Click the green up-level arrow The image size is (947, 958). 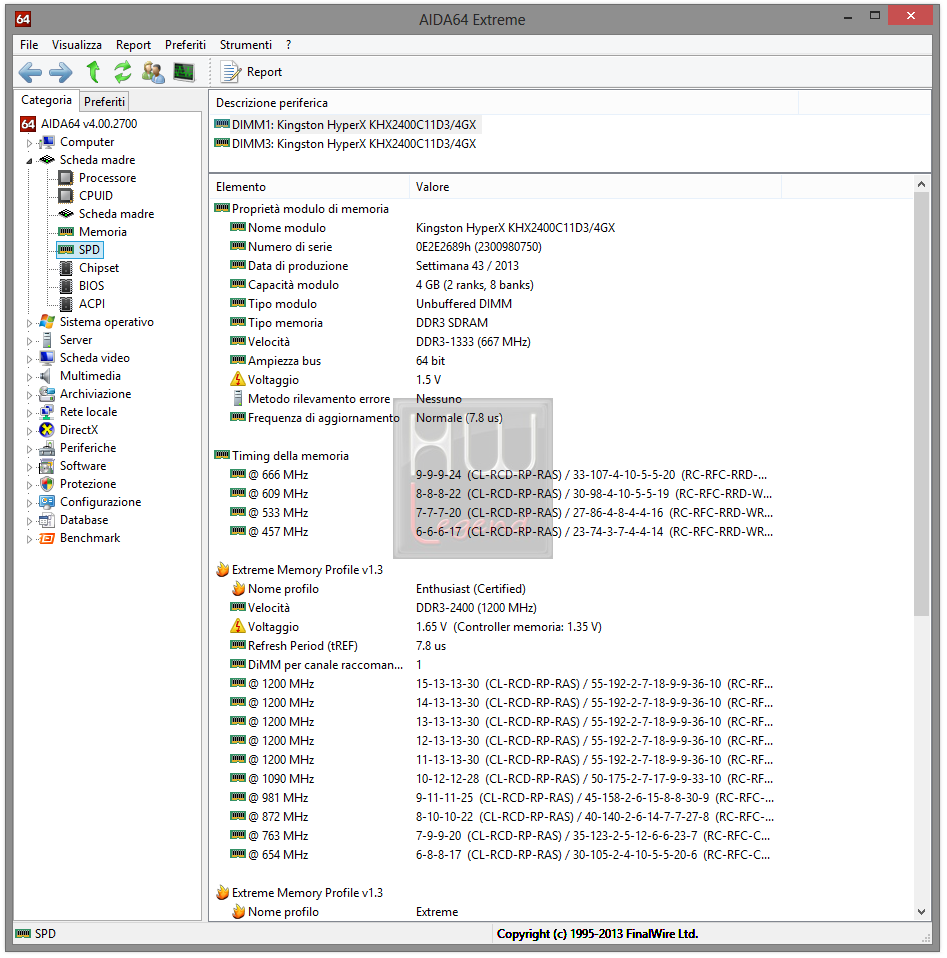pos(93,71)
